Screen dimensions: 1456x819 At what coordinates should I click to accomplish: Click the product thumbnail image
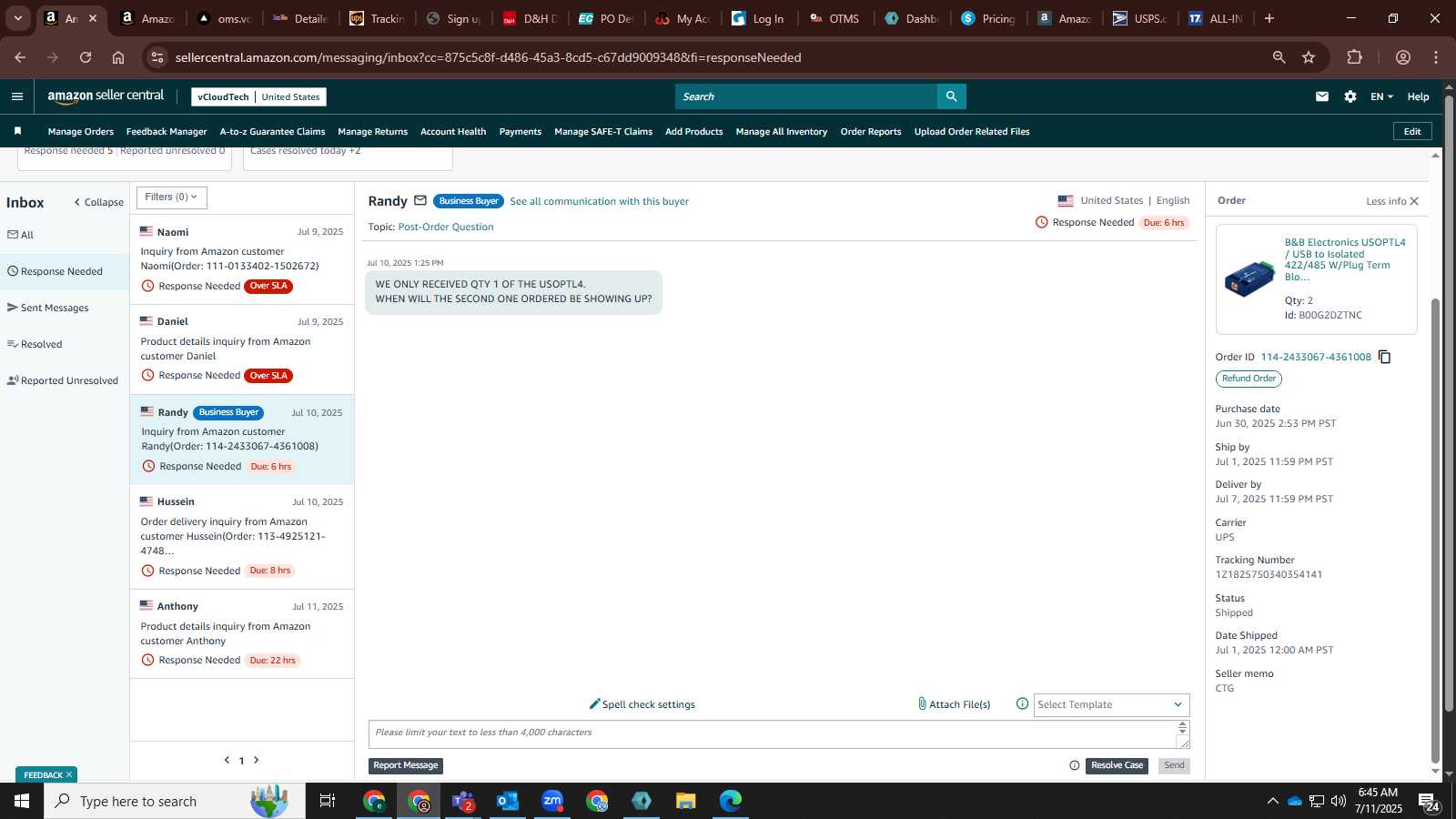[1249, 278]
